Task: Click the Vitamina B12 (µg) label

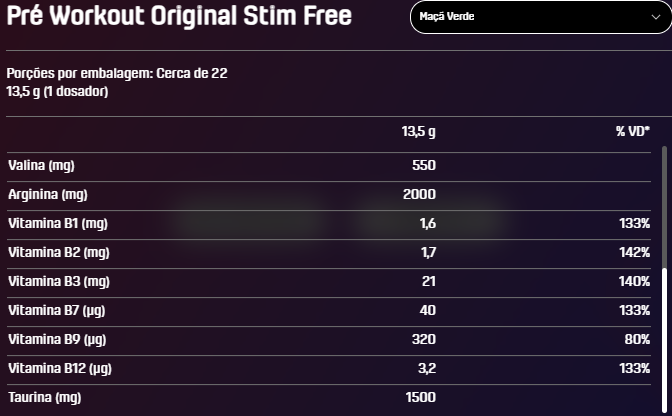Action: 60,369
